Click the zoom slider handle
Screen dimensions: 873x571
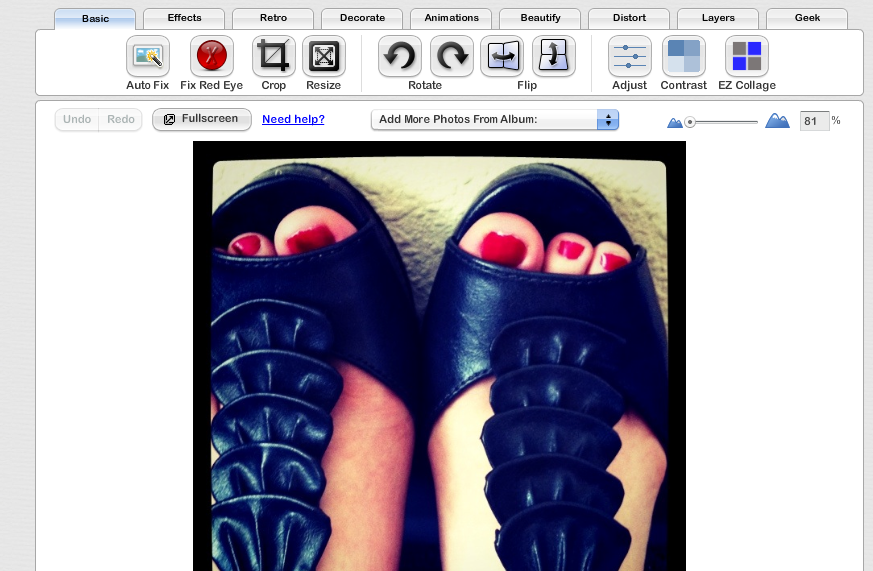point(690,122)
